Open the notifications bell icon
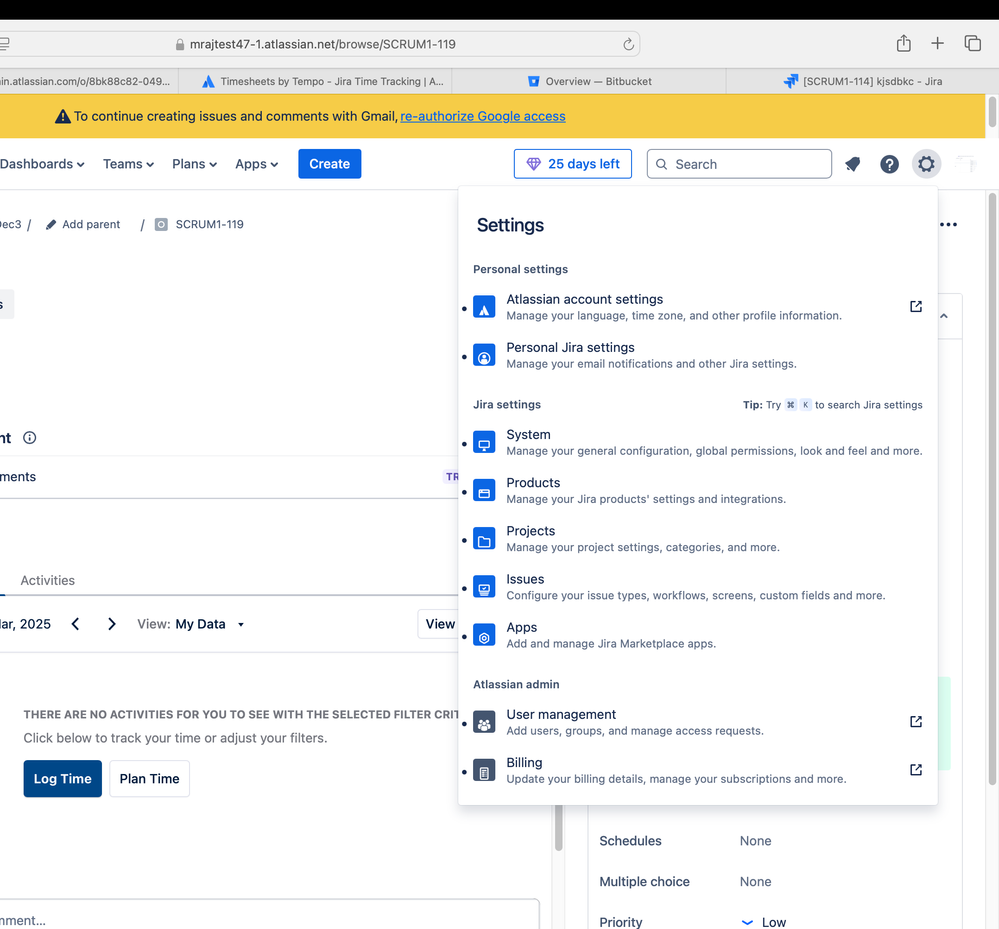 click(852, 164)
